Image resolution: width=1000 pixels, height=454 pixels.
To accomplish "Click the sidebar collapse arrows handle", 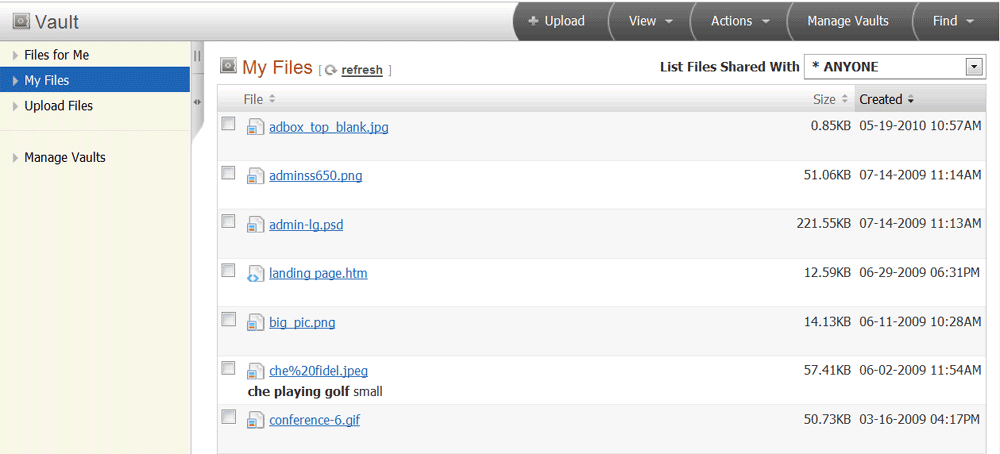I will pos(197,102).
